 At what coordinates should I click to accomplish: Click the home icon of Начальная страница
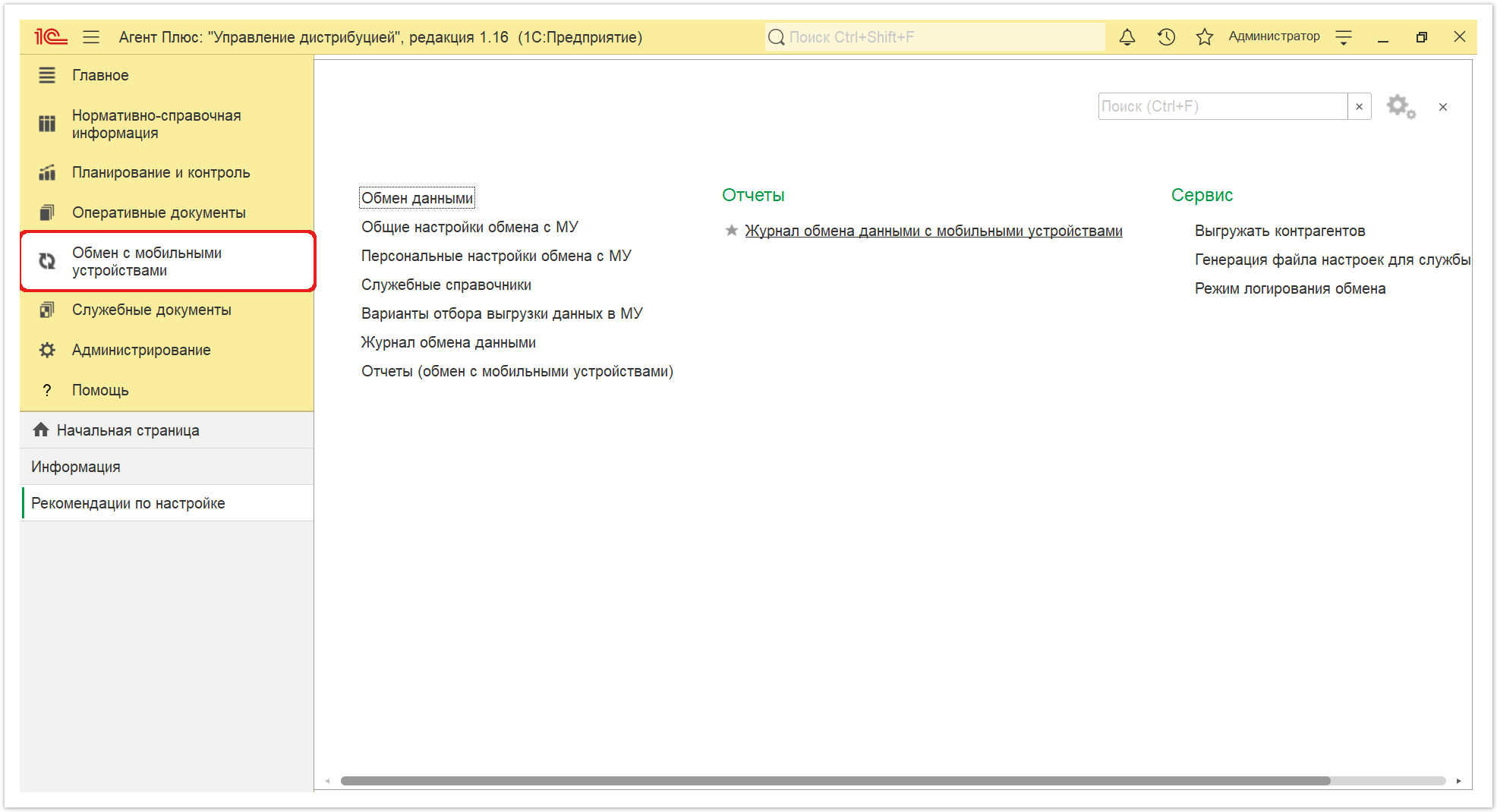[41, 430]
